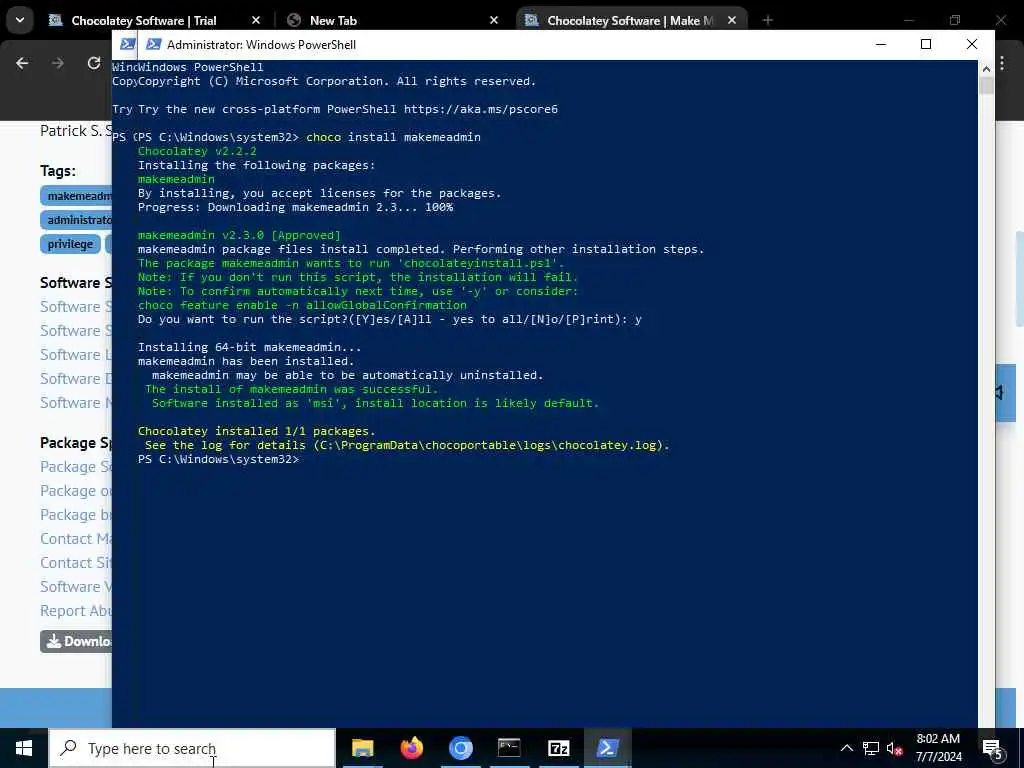Image resolution: width=1024 pixels, height=768 pixels.
Task: Click the 'Chocolatey v2.2.2' output line
Action: 197,151
